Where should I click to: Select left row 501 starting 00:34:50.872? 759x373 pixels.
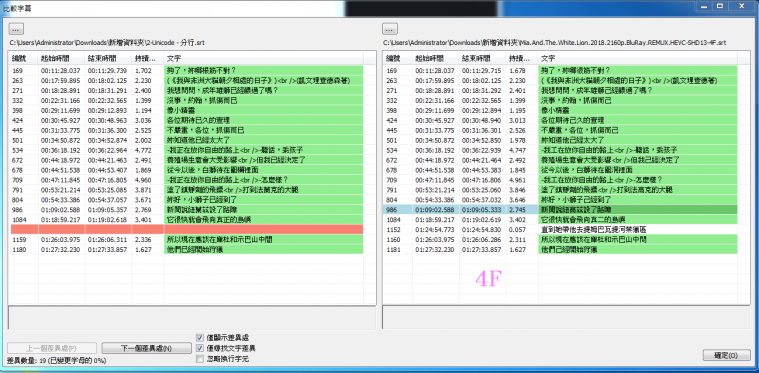click(x=186, y=140)
